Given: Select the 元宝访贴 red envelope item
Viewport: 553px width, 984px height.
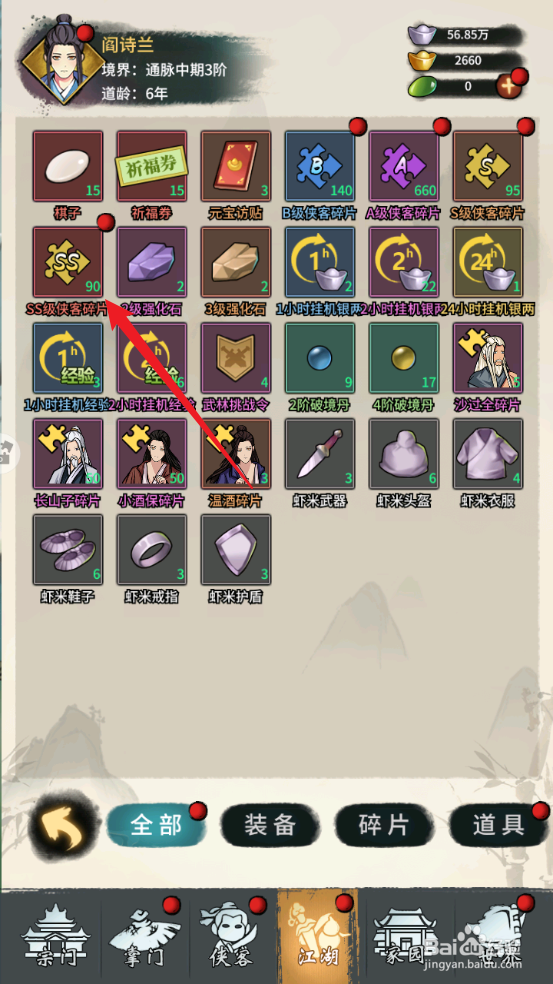Looking at the screenshot, I should [236, 166].
